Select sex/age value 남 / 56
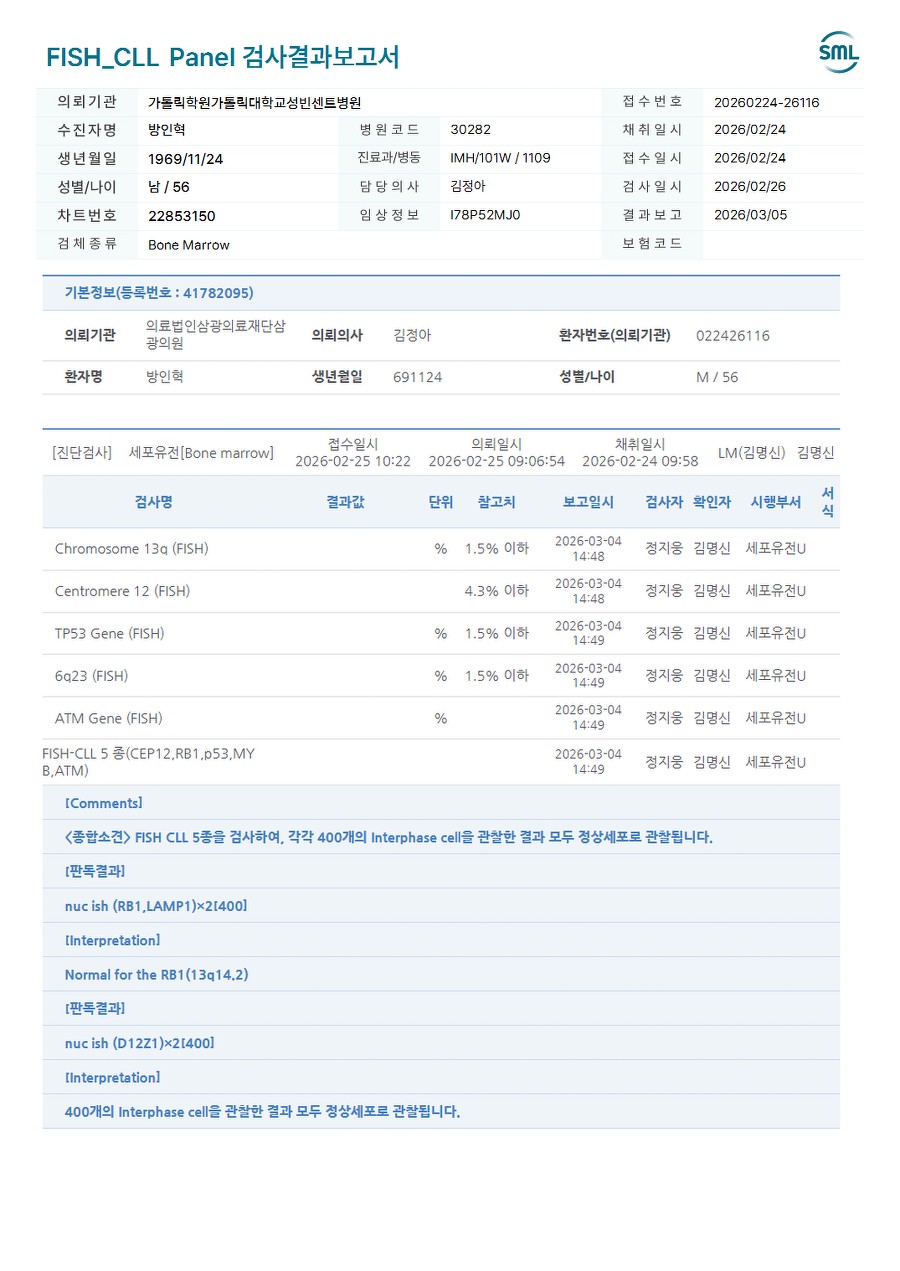Screen dimensions: 900x1271 (169, 187)
